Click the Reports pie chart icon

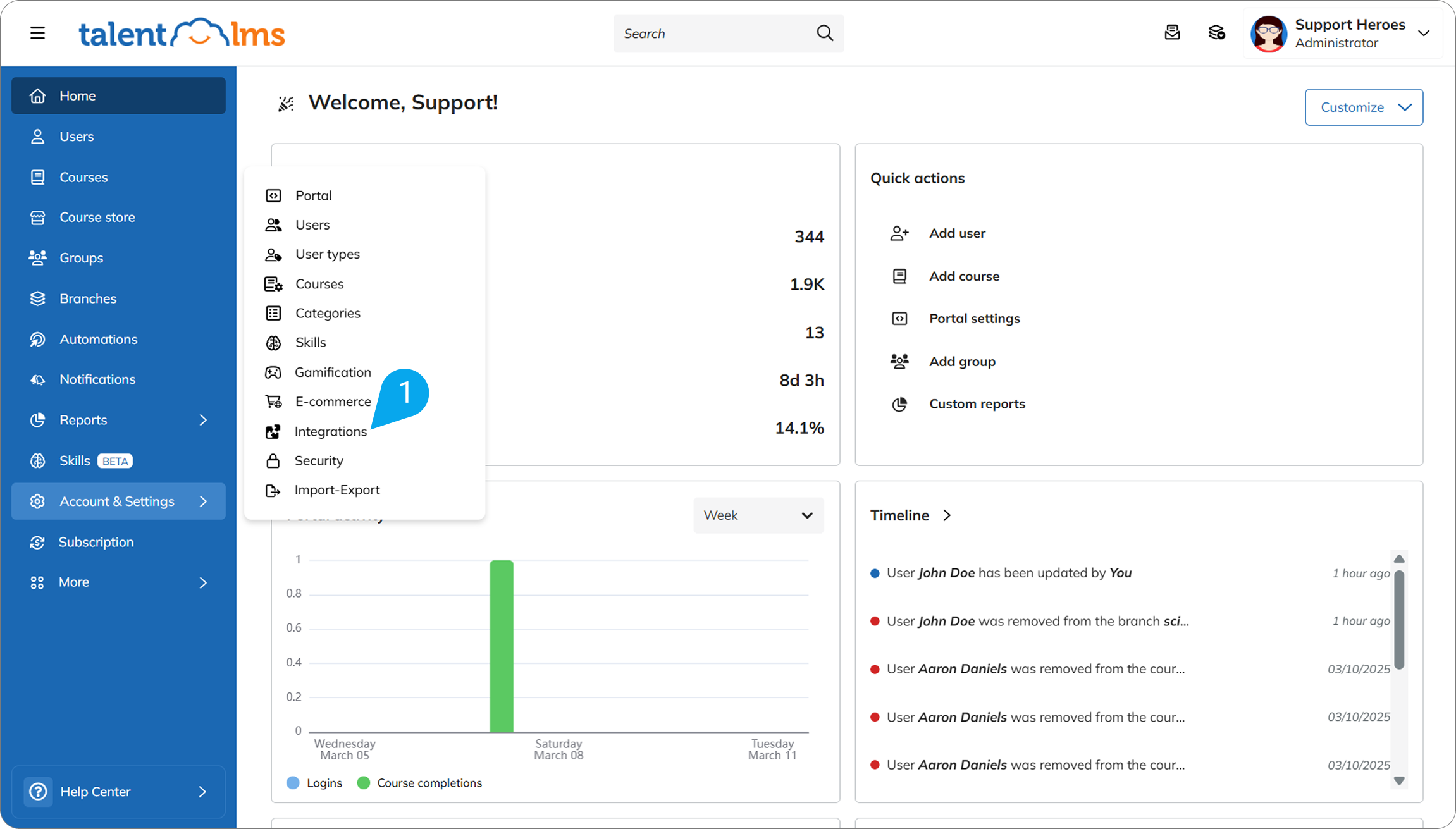point(37,420)
